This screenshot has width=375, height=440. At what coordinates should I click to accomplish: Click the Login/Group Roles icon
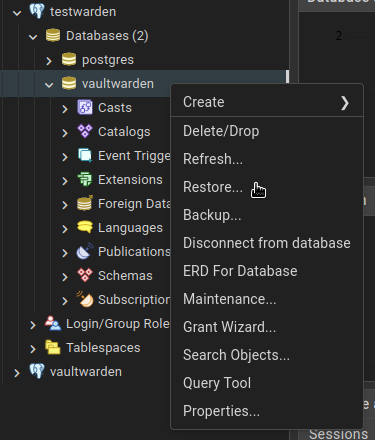tap(53, 323)
